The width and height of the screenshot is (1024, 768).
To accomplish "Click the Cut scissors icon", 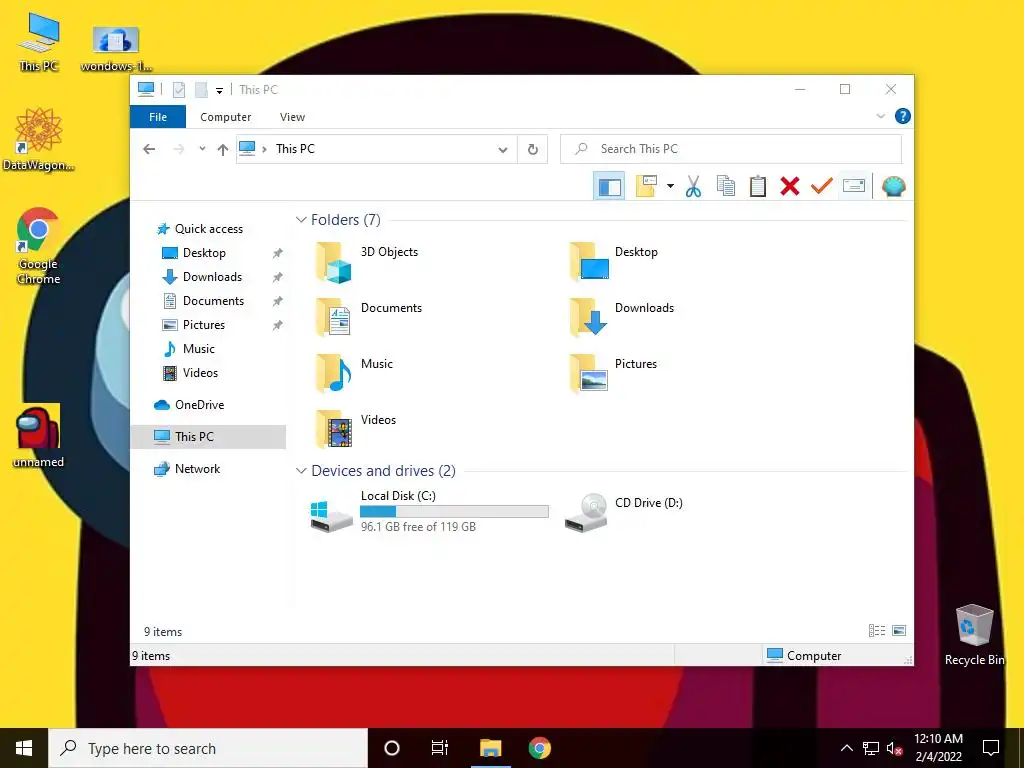I will click(693, 187).
